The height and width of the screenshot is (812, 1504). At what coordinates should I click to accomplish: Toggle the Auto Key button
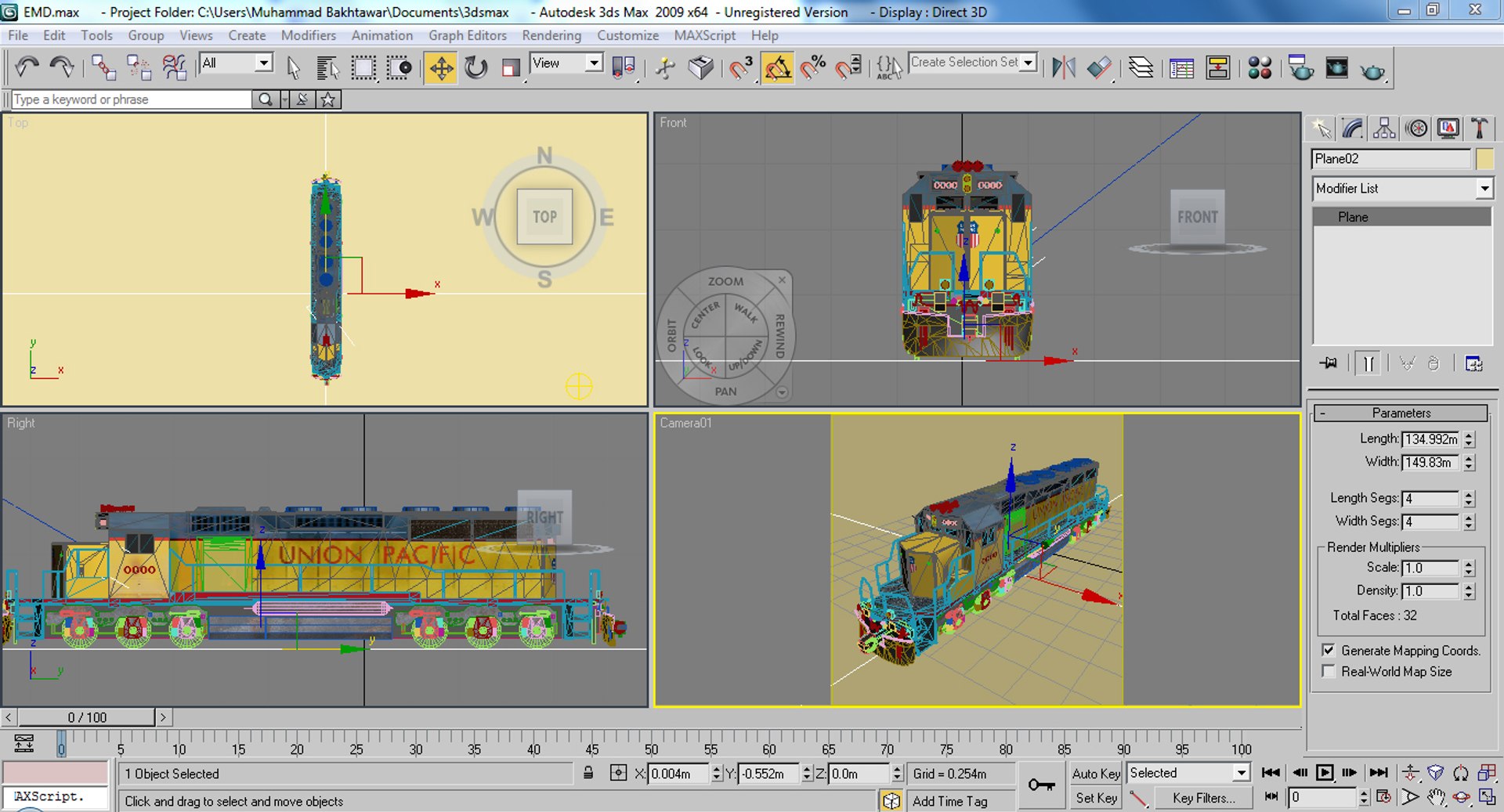tap(1096, 774)
